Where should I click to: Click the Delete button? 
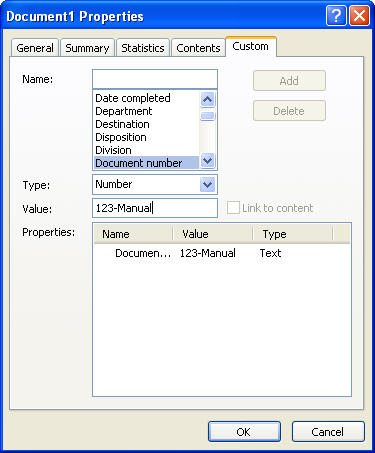[289, 111]
